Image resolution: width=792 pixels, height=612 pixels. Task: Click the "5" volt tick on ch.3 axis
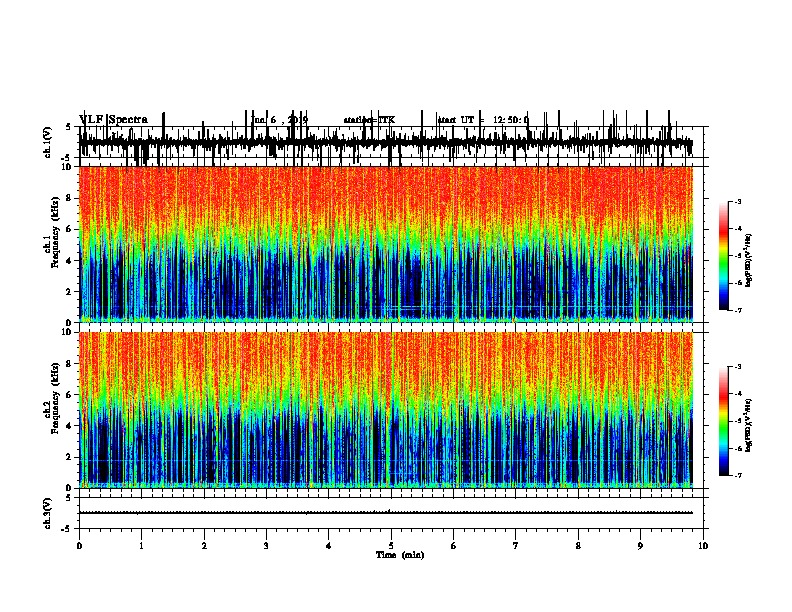point(68,498)
